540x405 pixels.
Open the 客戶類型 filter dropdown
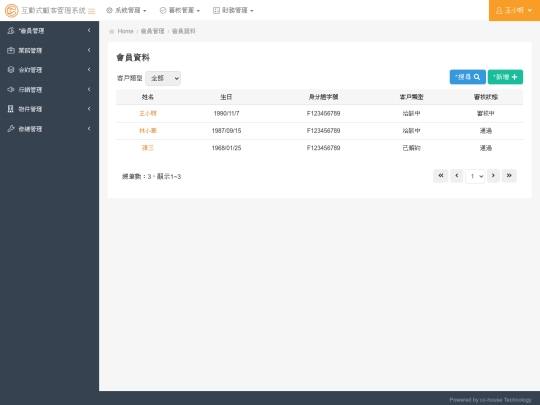pyautogui.click(x=163, y=79)
